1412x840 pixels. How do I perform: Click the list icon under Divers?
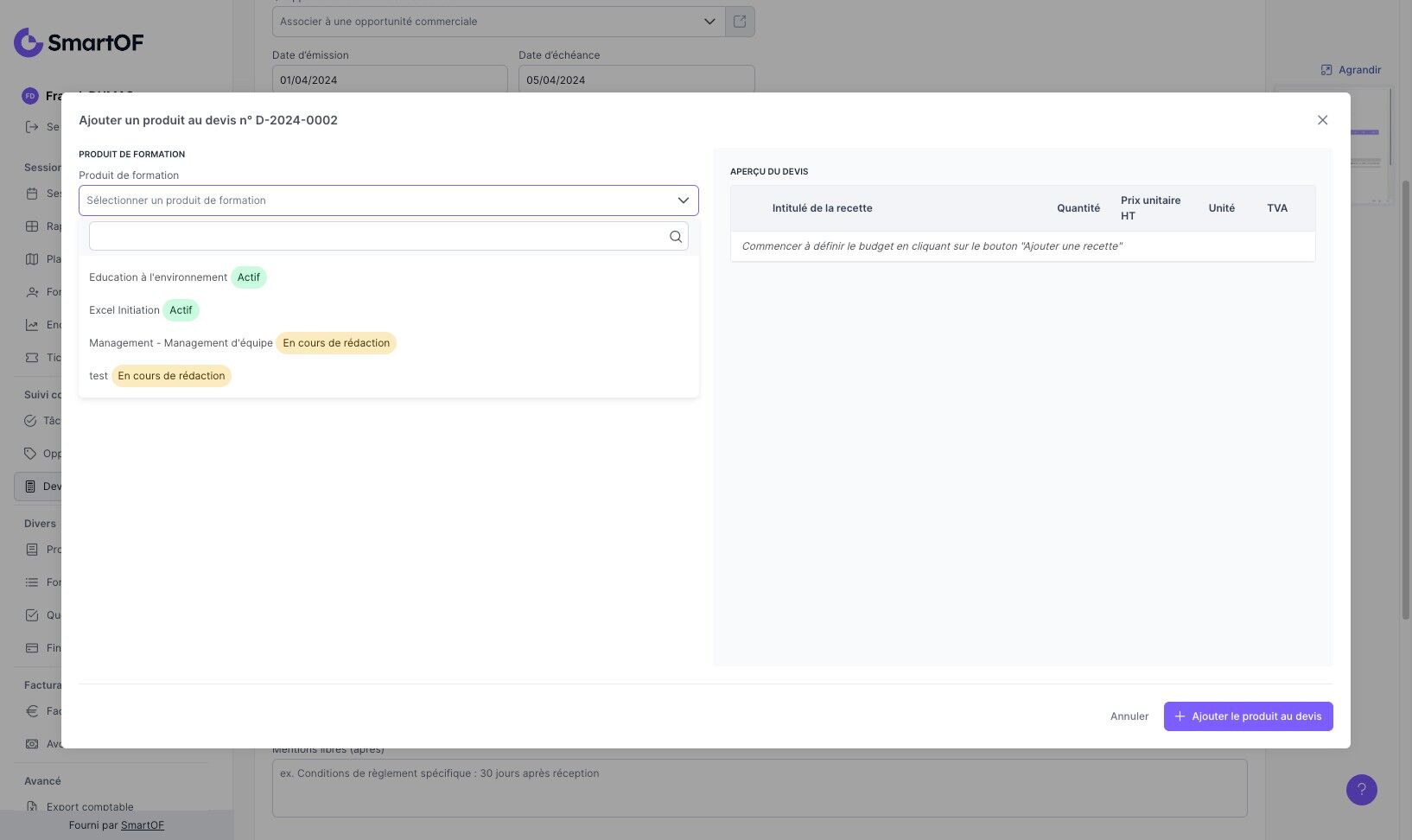[32, 582]
